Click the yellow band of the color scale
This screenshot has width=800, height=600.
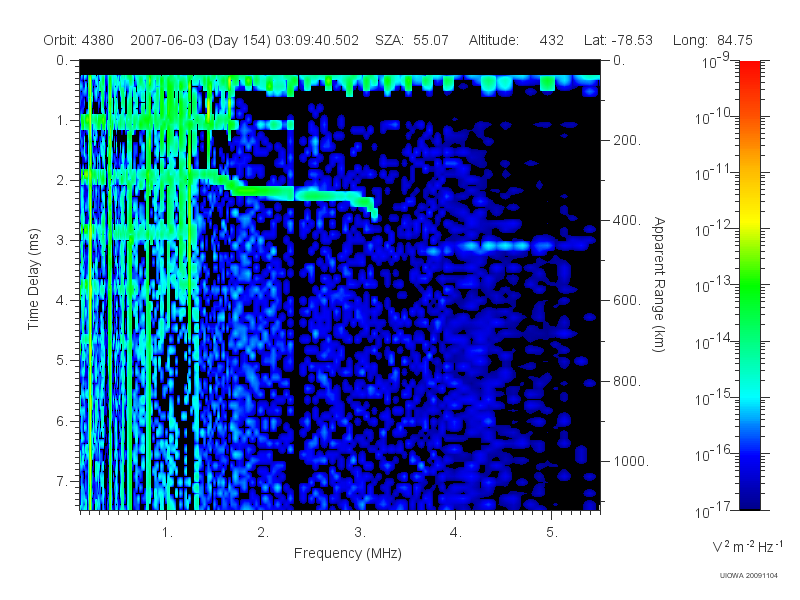tap(750, 217)
